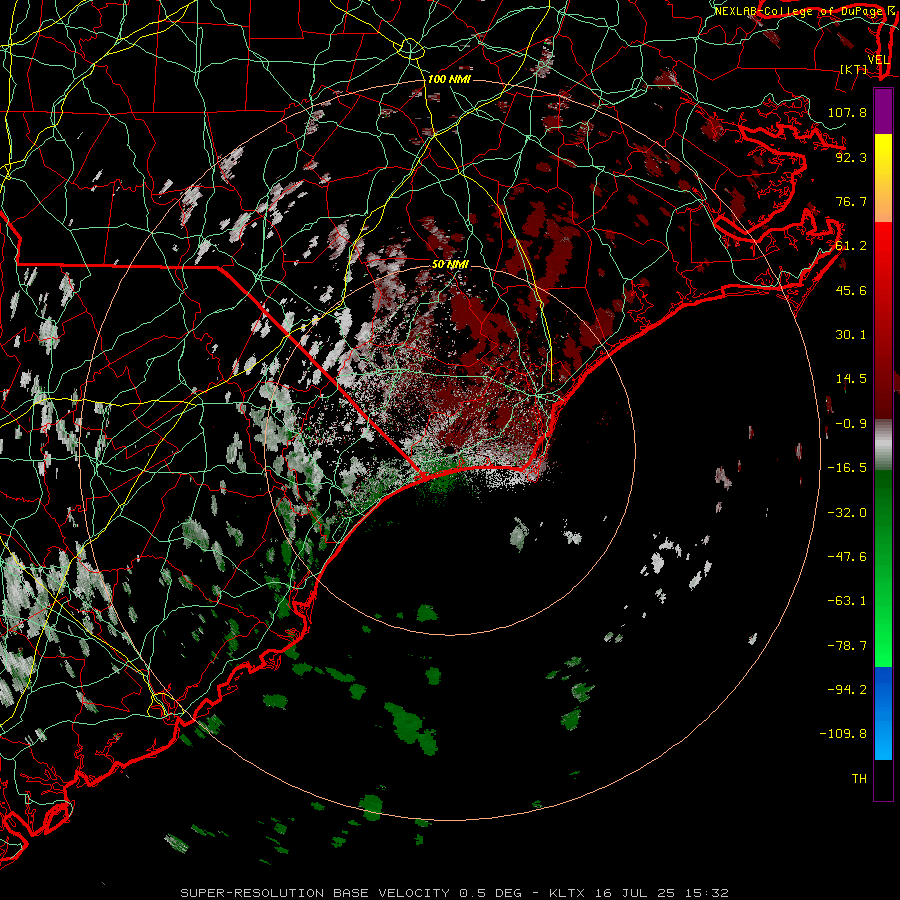The image size is (900, 900).
Task: Click the -16.5 legend value
Action: coord(847,468)
